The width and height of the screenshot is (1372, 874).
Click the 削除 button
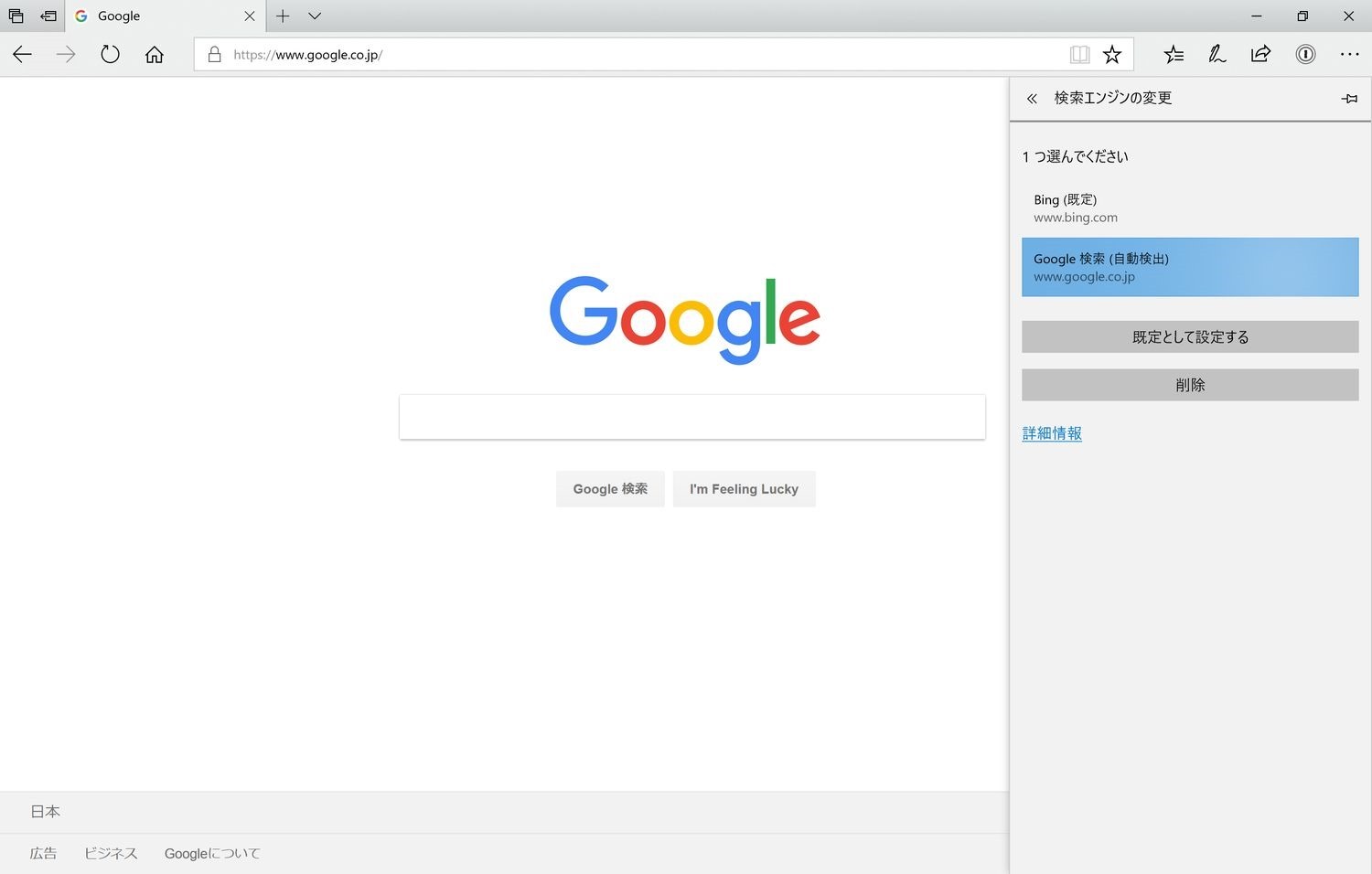coord(1190,385)
